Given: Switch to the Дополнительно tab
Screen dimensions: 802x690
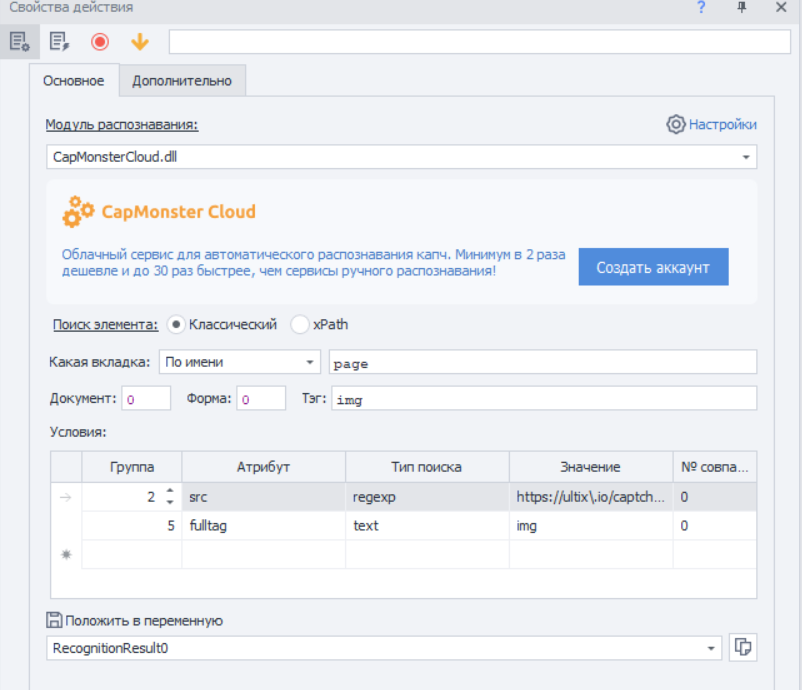Looking at the screenshot, I should tap(182, 81).
